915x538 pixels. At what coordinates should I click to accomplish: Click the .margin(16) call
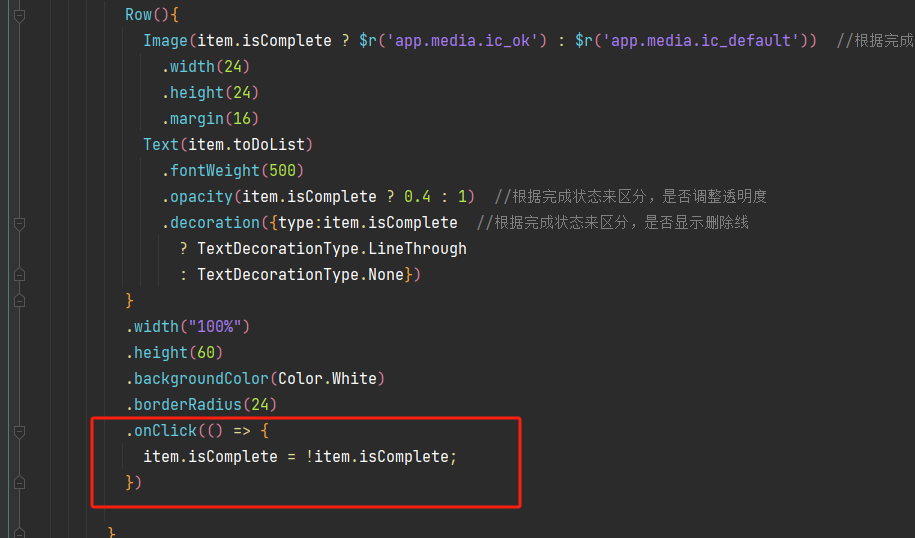(210, 119)
